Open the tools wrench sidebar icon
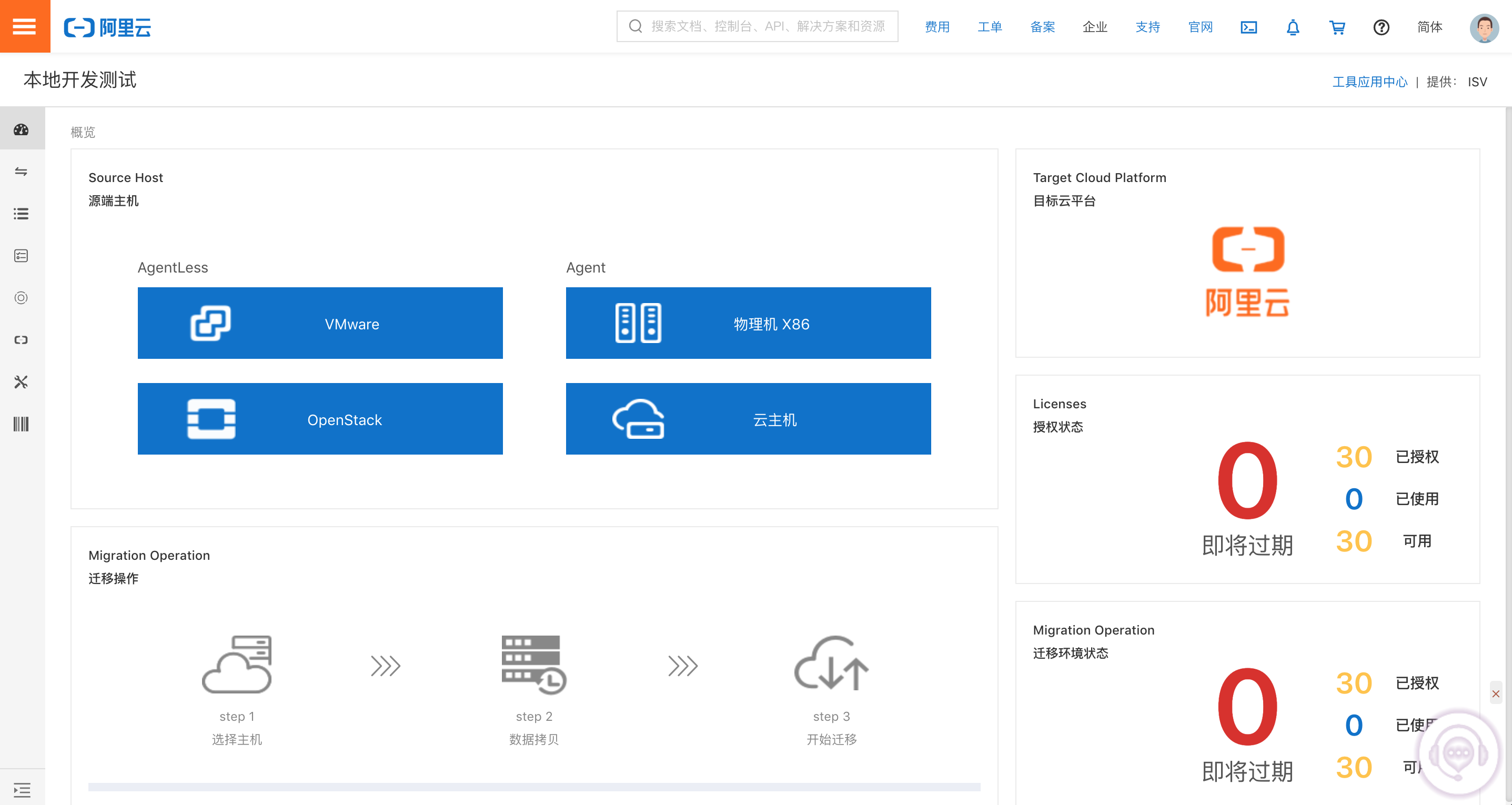Viewport: 1512px width, 805px height. pyautogui.click(x=21, y=382)
